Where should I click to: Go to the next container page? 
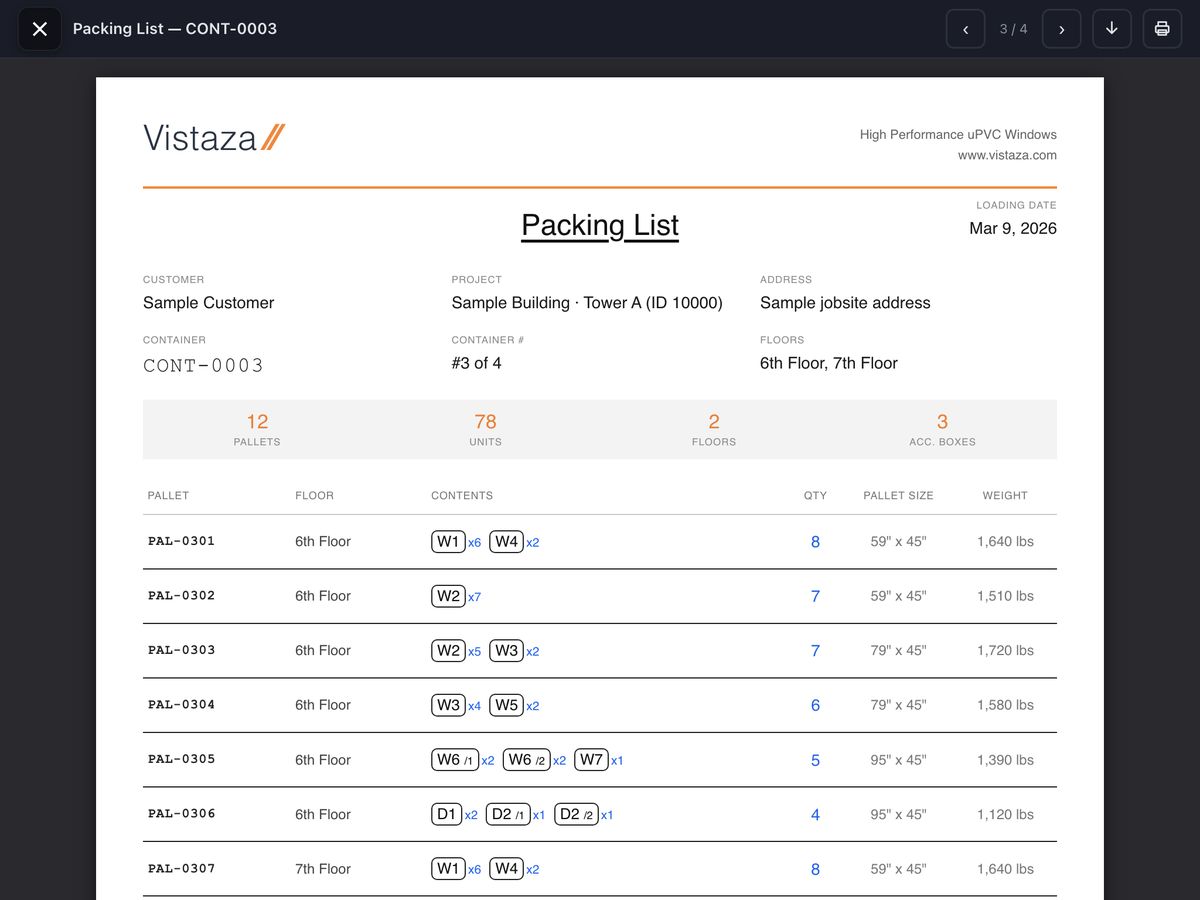(x=1061, y=29)
